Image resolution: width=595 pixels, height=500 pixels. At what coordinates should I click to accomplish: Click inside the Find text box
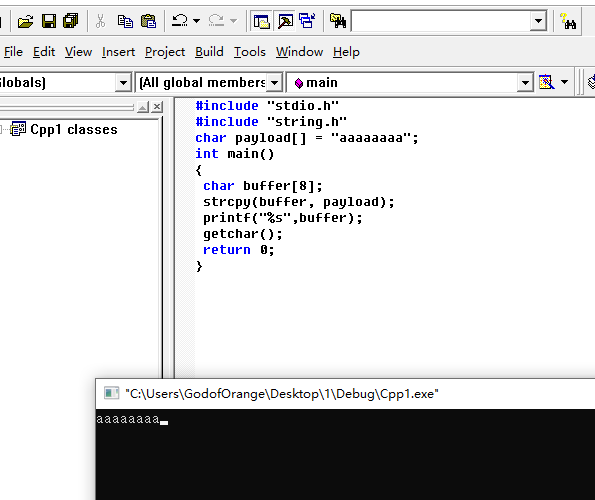[441, 21]
